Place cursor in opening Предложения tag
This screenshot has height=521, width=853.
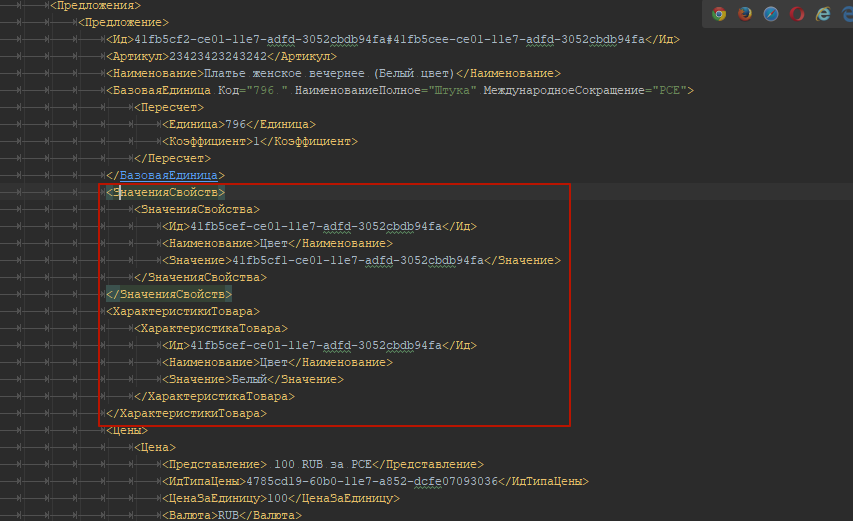96,5
